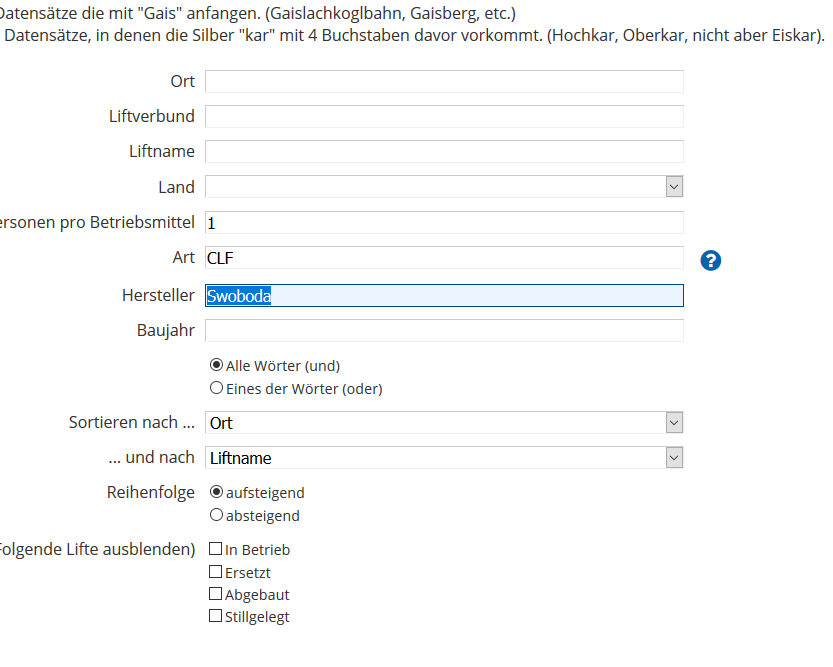
Task: Tick the In Betrieb checkbox
Action: point(215,549)
